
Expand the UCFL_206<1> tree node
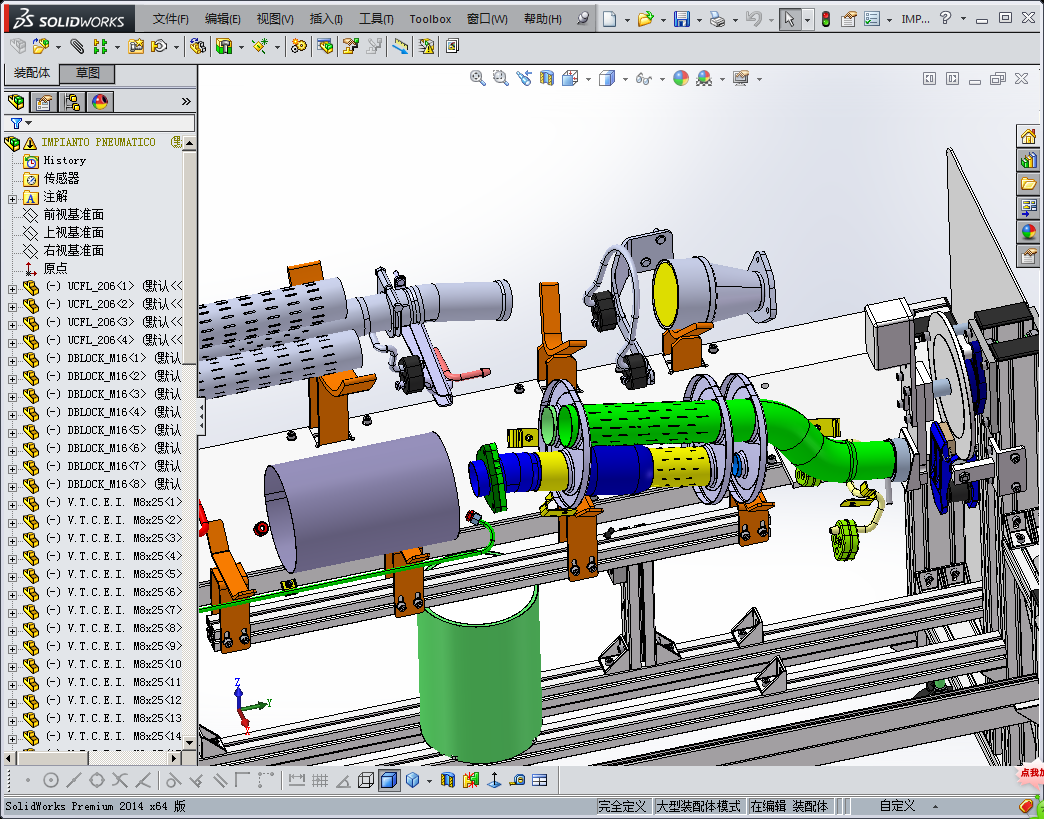pyautogui.click(x=12, y=286)
